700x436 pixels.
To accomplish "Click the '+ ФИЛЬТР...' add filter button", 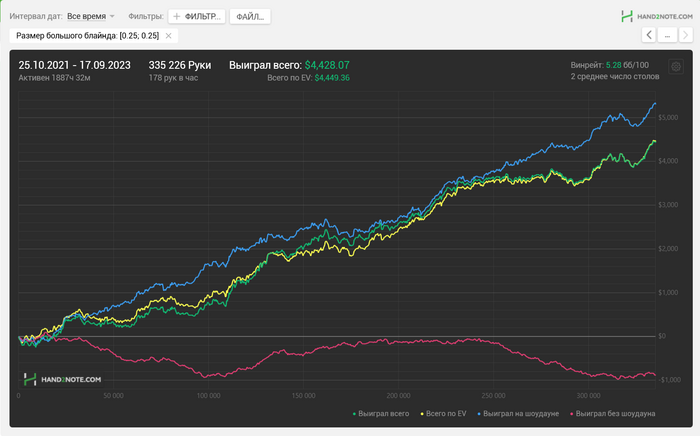I will click(197, 17).
